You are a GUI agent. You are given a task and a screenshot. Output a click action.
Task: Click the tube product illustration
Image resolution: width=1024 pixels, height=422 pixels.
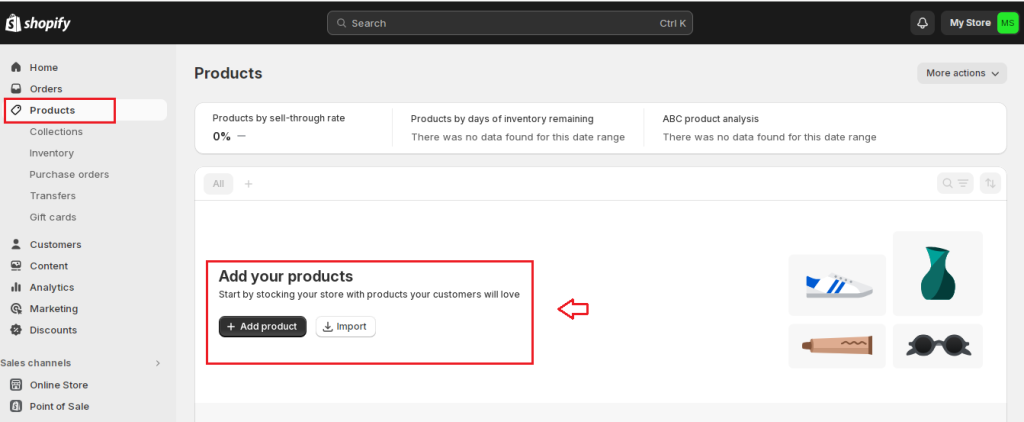pyautogui.click(x=837, y=346)
